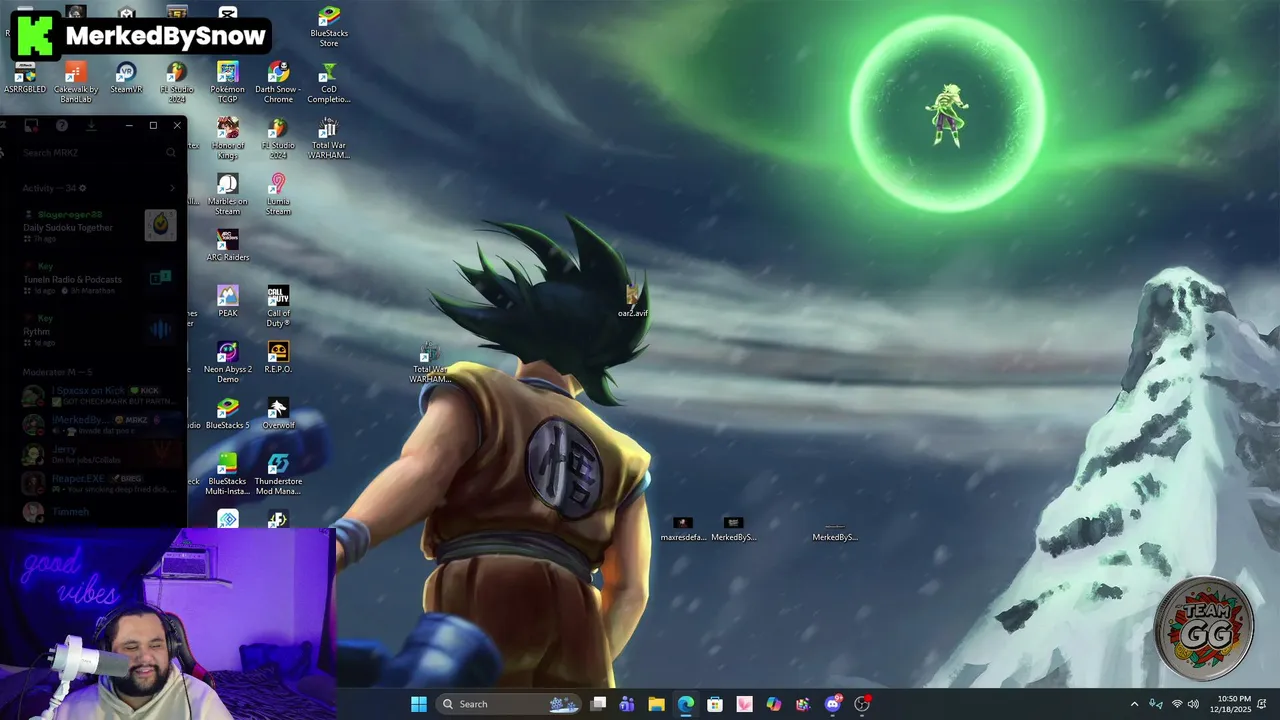Open the Windows Start menu
This screenshot has height=720, width=1280.
coord(419,704)
